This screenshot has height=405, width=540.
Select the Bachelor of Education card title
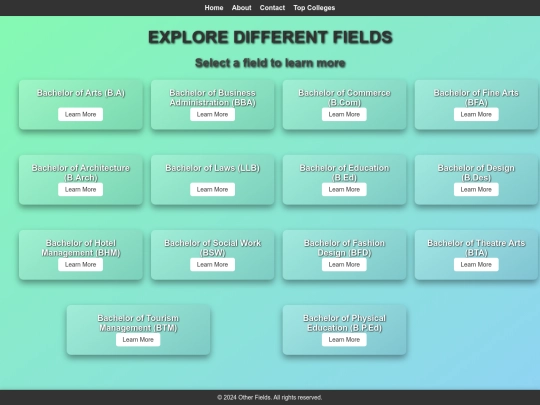tap(344, 173)
